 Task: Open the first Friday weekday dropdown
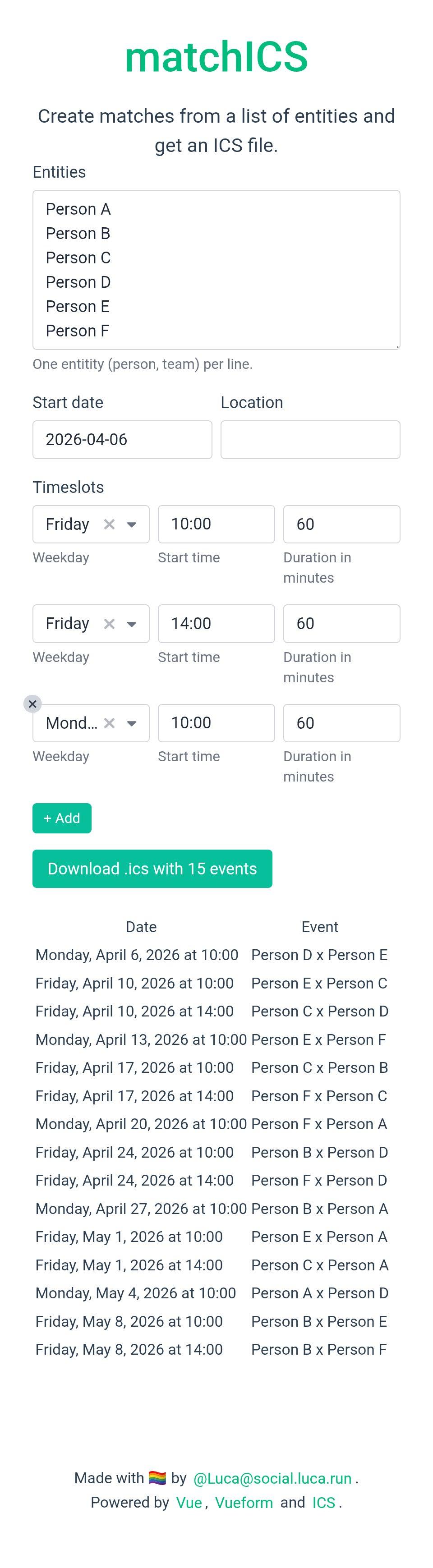pyautogui.click(x=132, y=524)
